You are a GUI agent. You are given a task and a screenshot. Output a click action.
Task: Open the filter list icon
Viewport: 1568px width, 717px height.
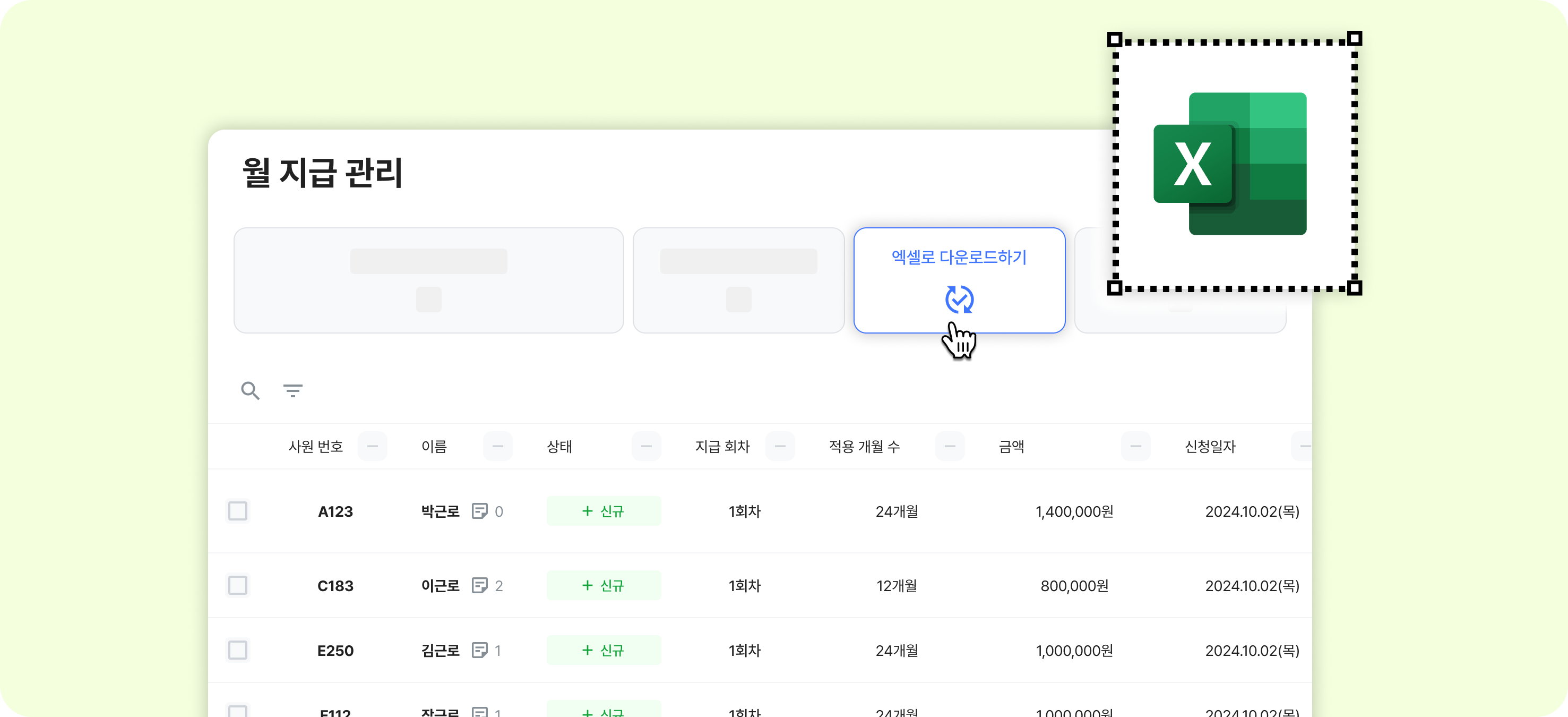pos(293,390)
